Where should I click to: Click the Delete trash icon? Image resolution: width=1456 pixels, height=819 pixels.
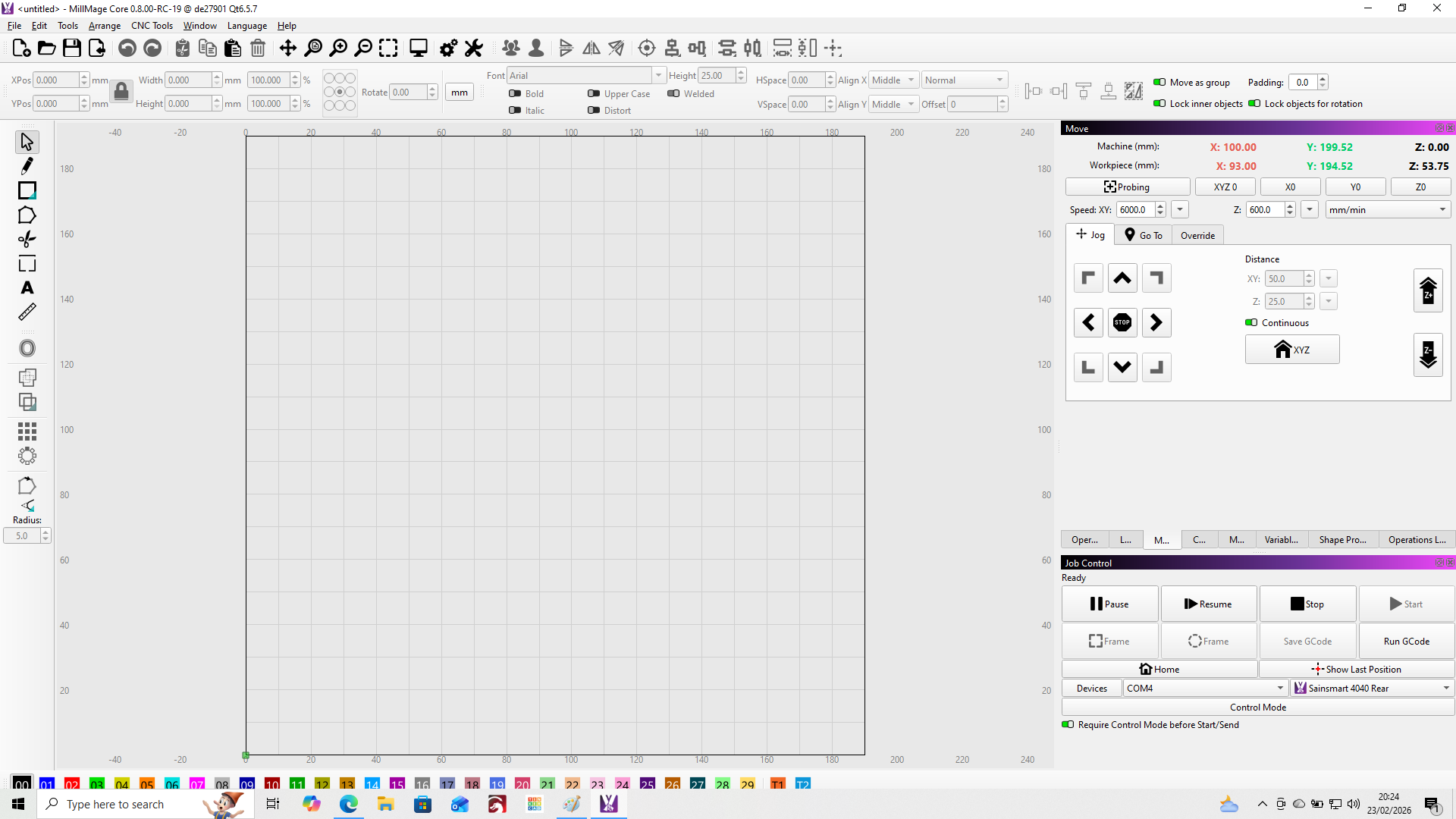258,49
